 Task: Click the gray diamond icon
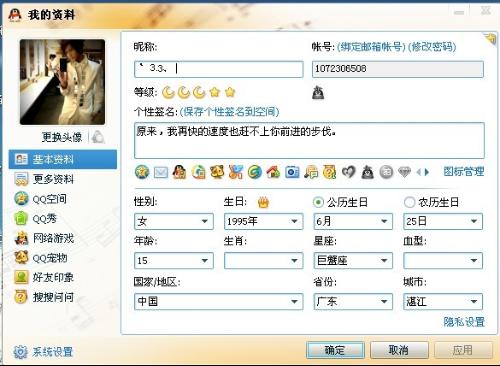pos(404,172)
